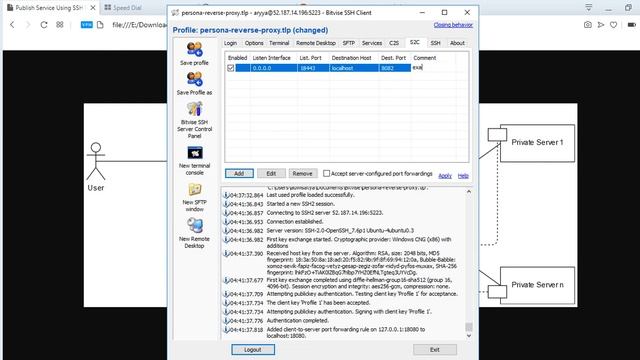Switch to the Options tab
The width and height of the screenshot is (640, 360).
(x=254, y=43)
